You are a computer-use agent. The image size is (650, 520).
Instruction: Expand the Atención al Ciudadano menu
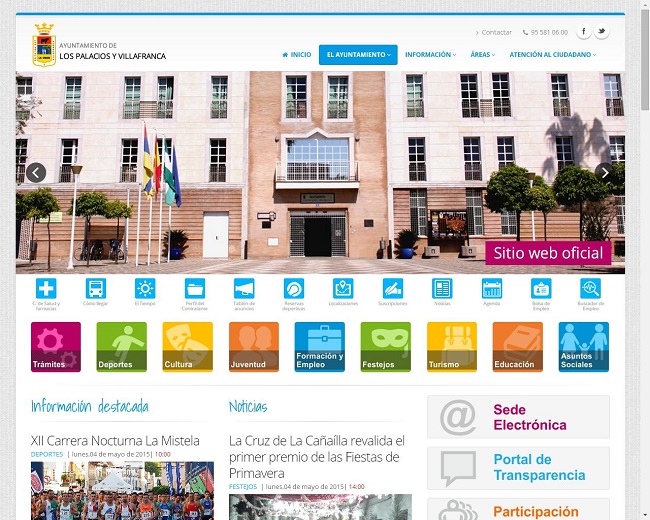pos(553,55)
